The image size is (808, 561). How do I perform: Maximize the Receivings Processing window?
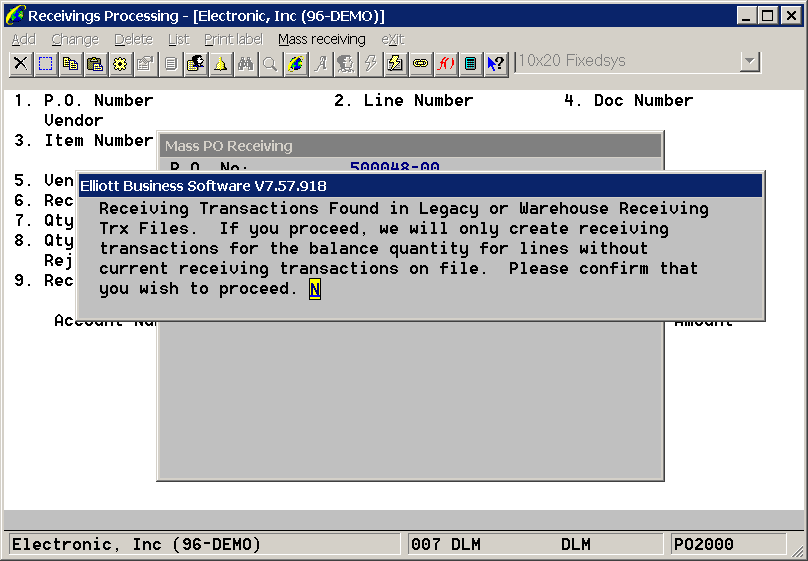[768, 15]
